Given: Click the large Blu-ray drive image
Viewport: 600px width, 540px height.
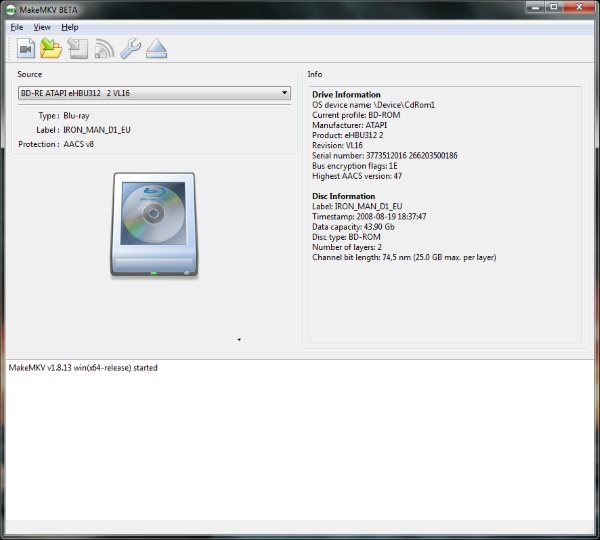Looking at the screenshot, I should (x=154, y=225).
